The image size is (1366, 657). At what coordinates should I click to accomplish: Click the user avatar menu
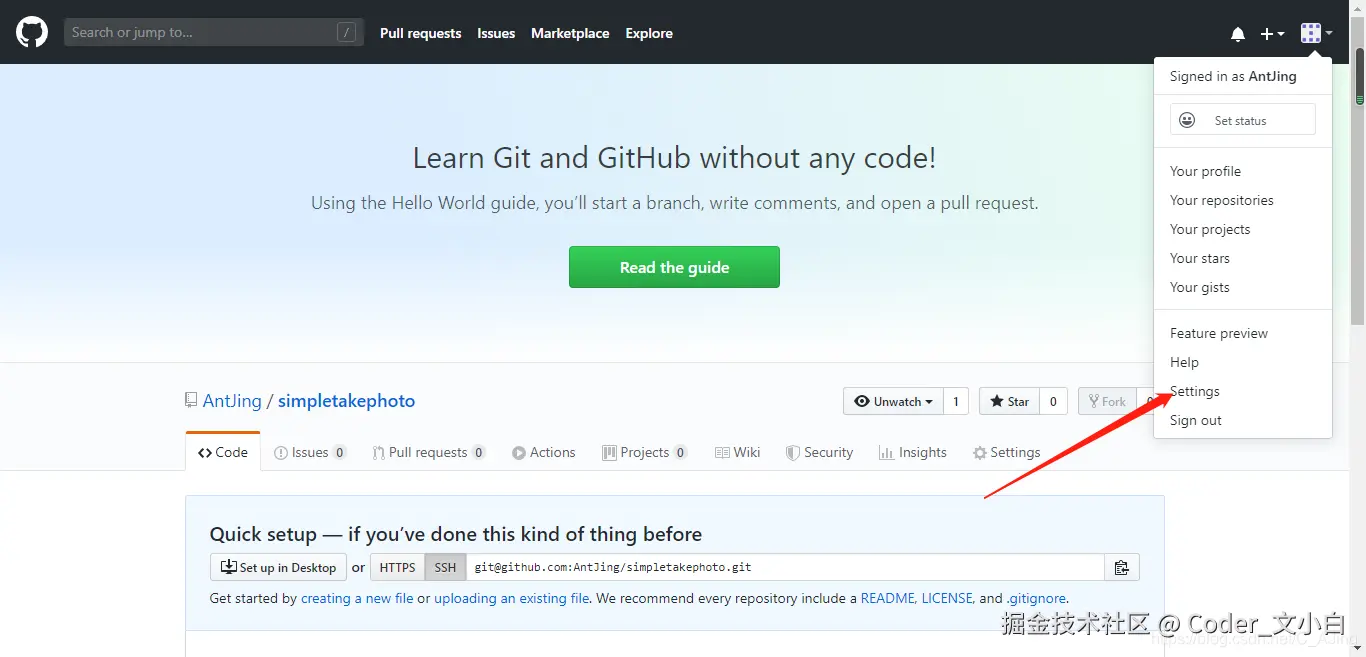pos(1316,33)
